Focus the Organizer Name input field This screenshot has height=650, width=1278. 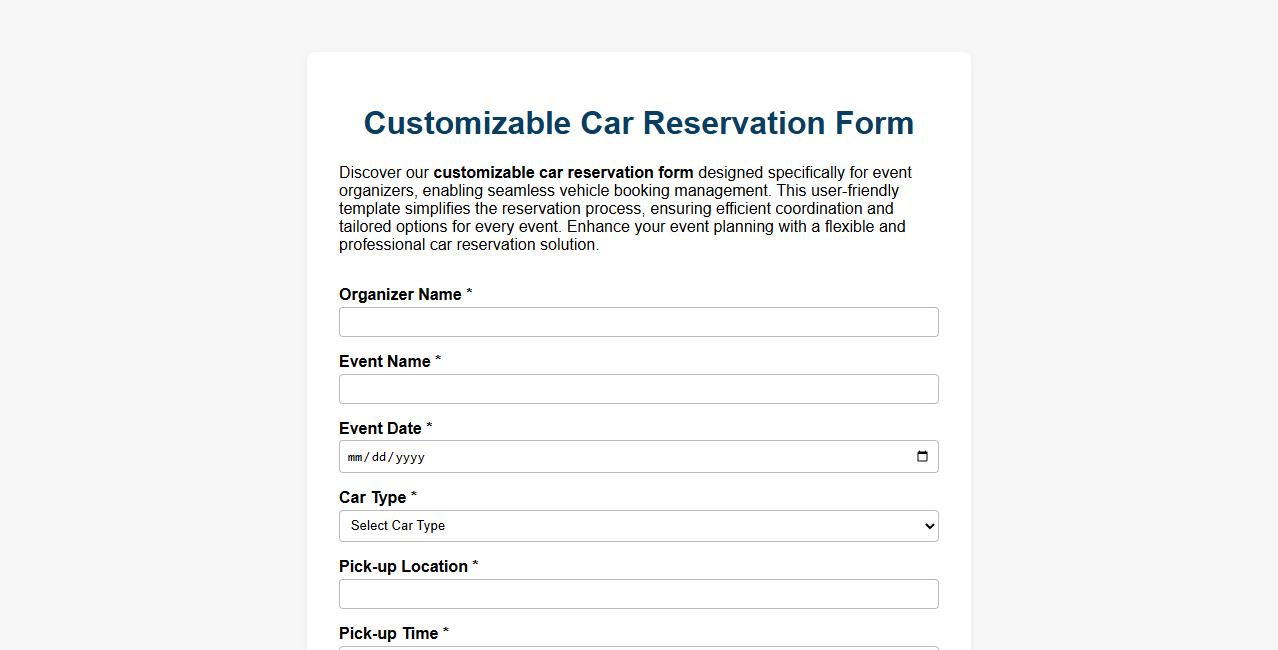[x=638, y=321]
